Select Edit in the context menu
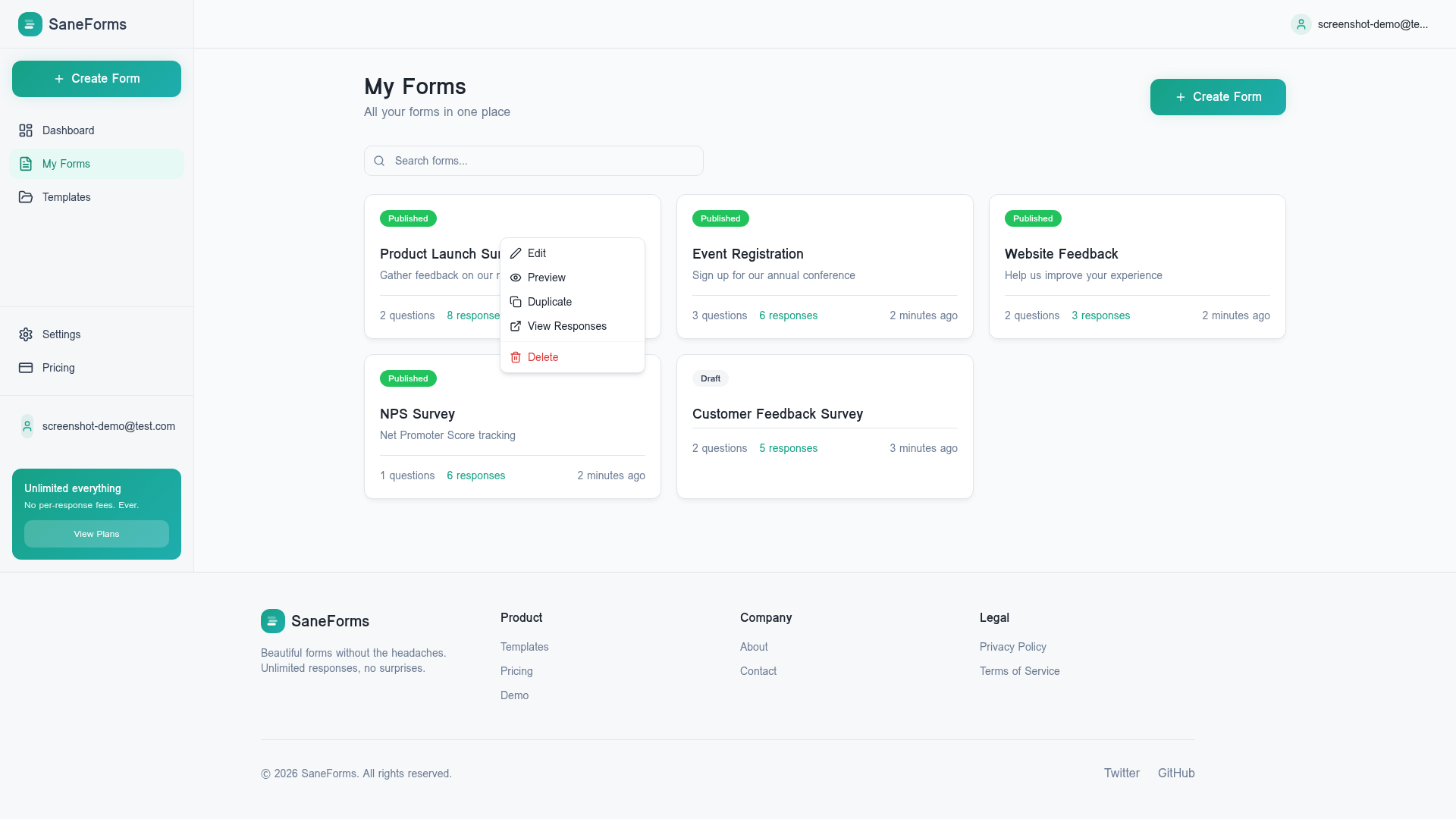1456x819 pixels. 573,253
